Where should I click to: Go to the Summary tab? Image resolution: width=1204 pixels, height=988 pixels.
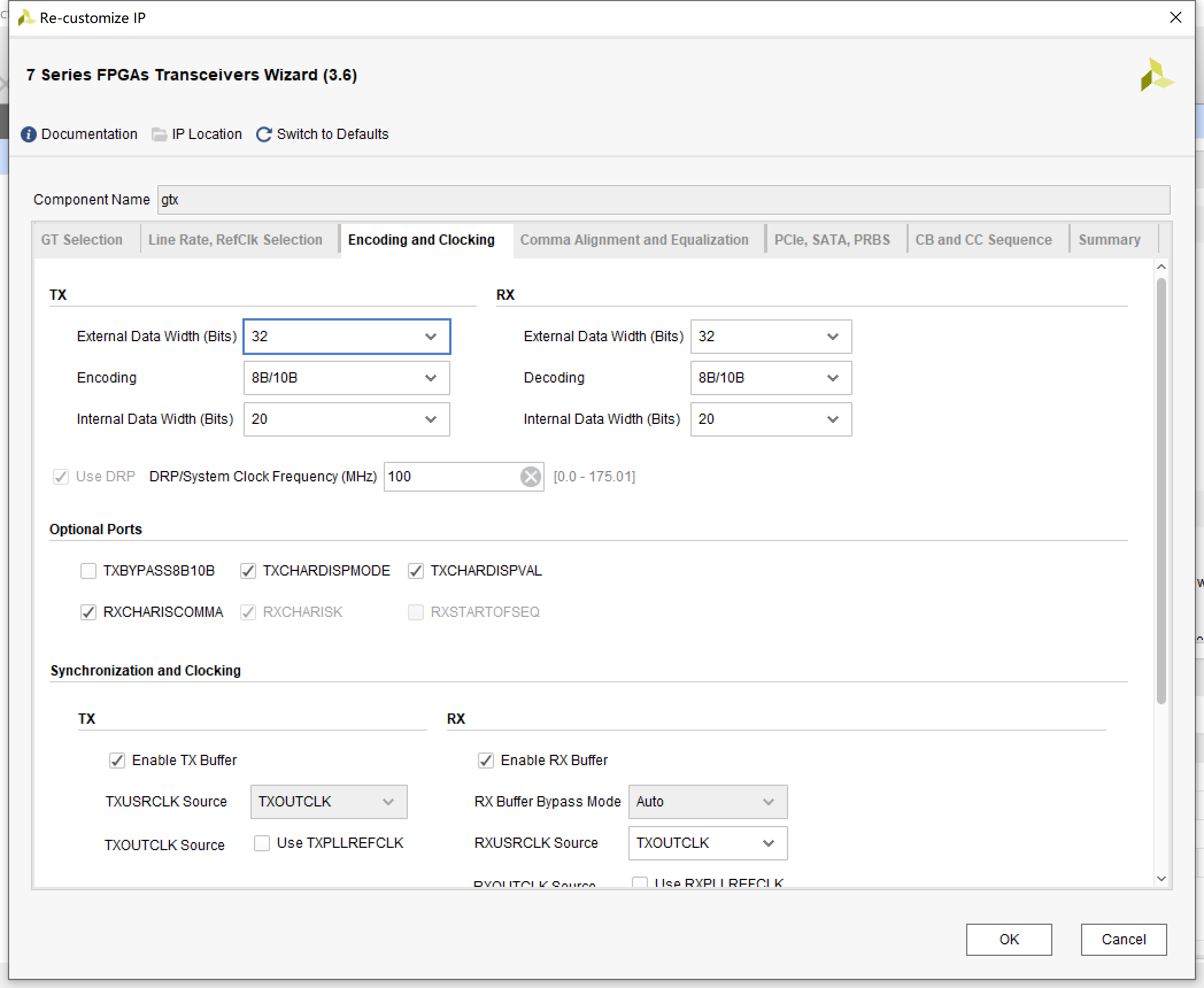(x=1109, y=240)
